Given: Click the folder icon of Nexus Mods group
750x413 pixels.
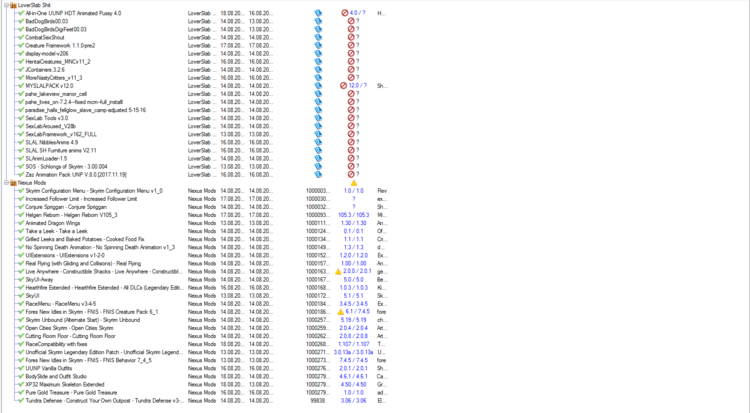Looking at the screenshot, I should coord(13,183).
